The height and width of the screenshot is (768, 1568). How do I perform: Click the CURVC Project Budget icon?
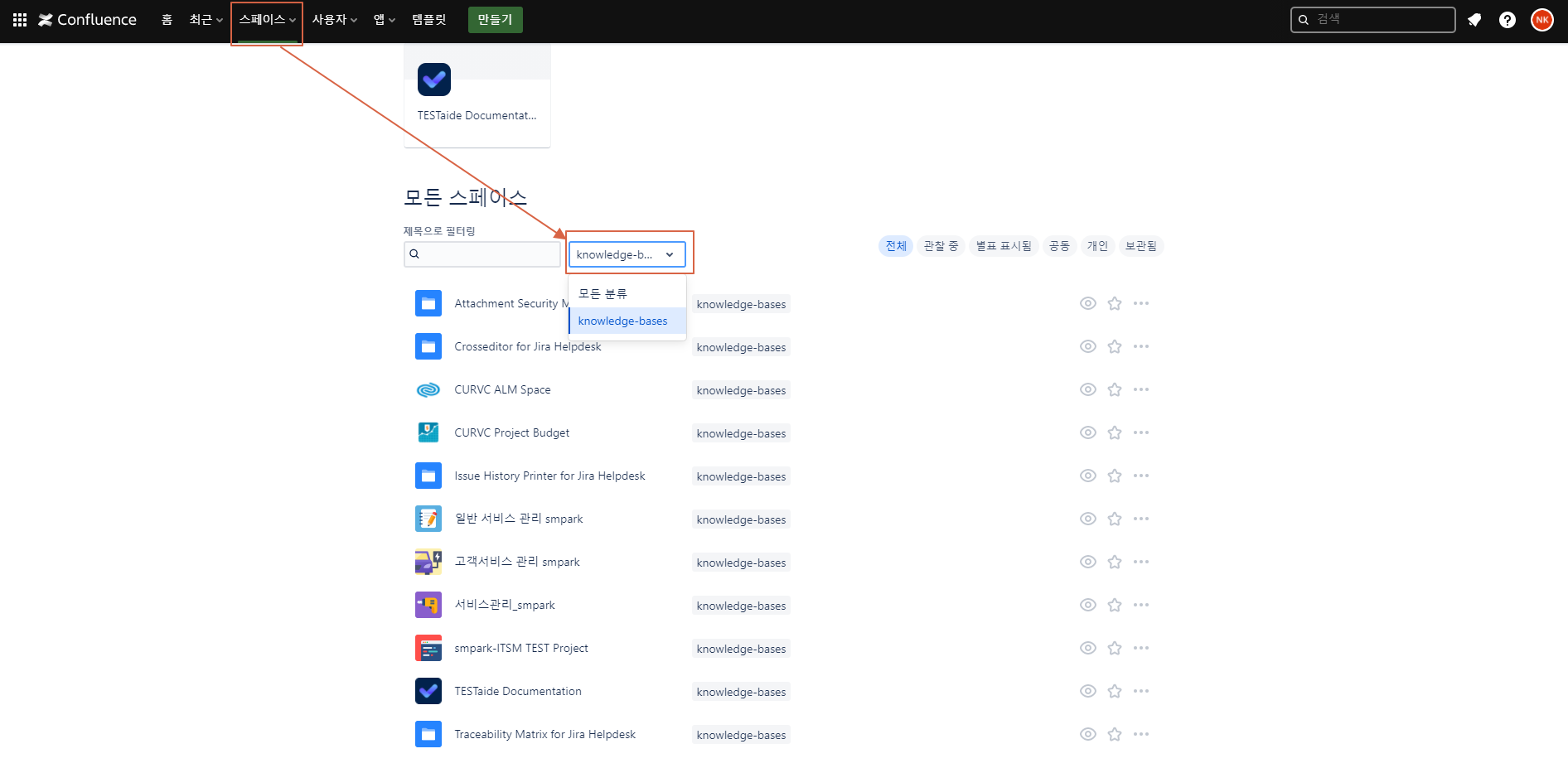[x=428, y=432]
